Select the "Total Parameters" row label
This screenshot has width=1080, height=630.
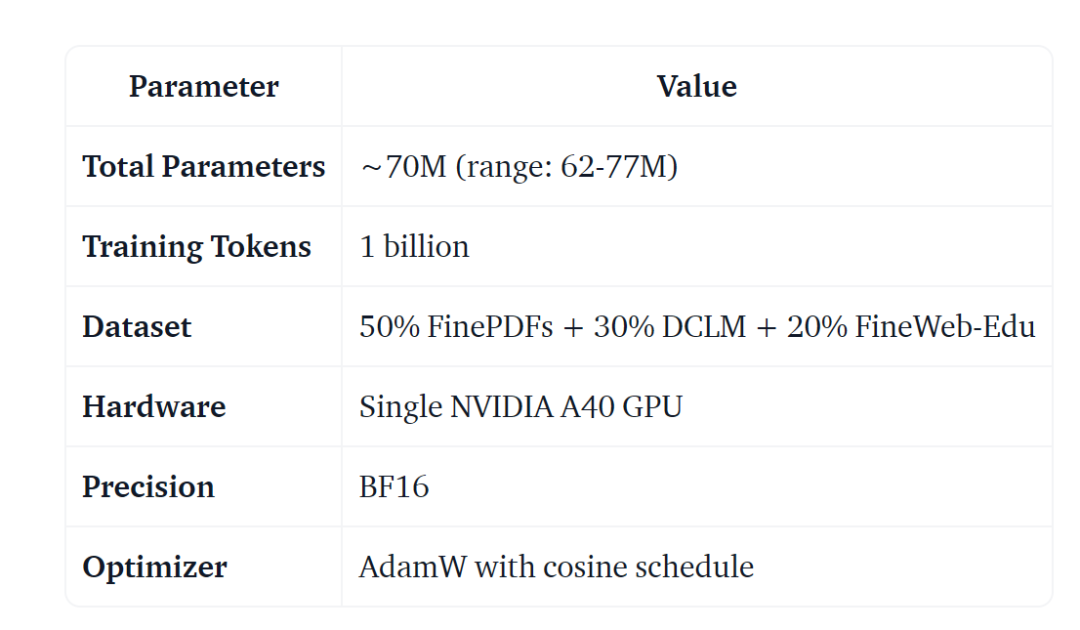(x=204, y=167)
